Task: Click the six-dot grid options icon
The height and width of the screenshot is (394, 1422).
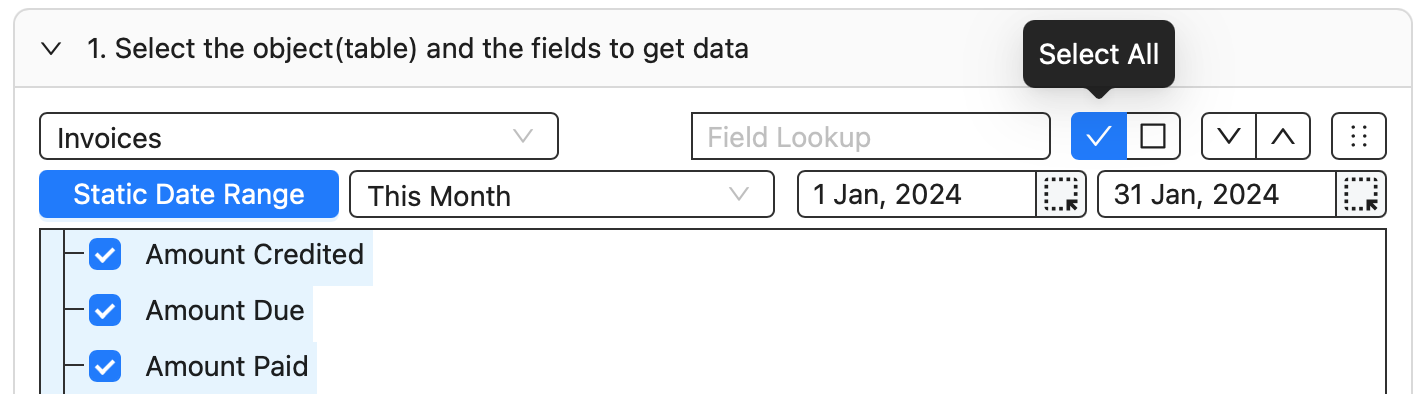Action: pyautogui.click(x=1359, y=136)
